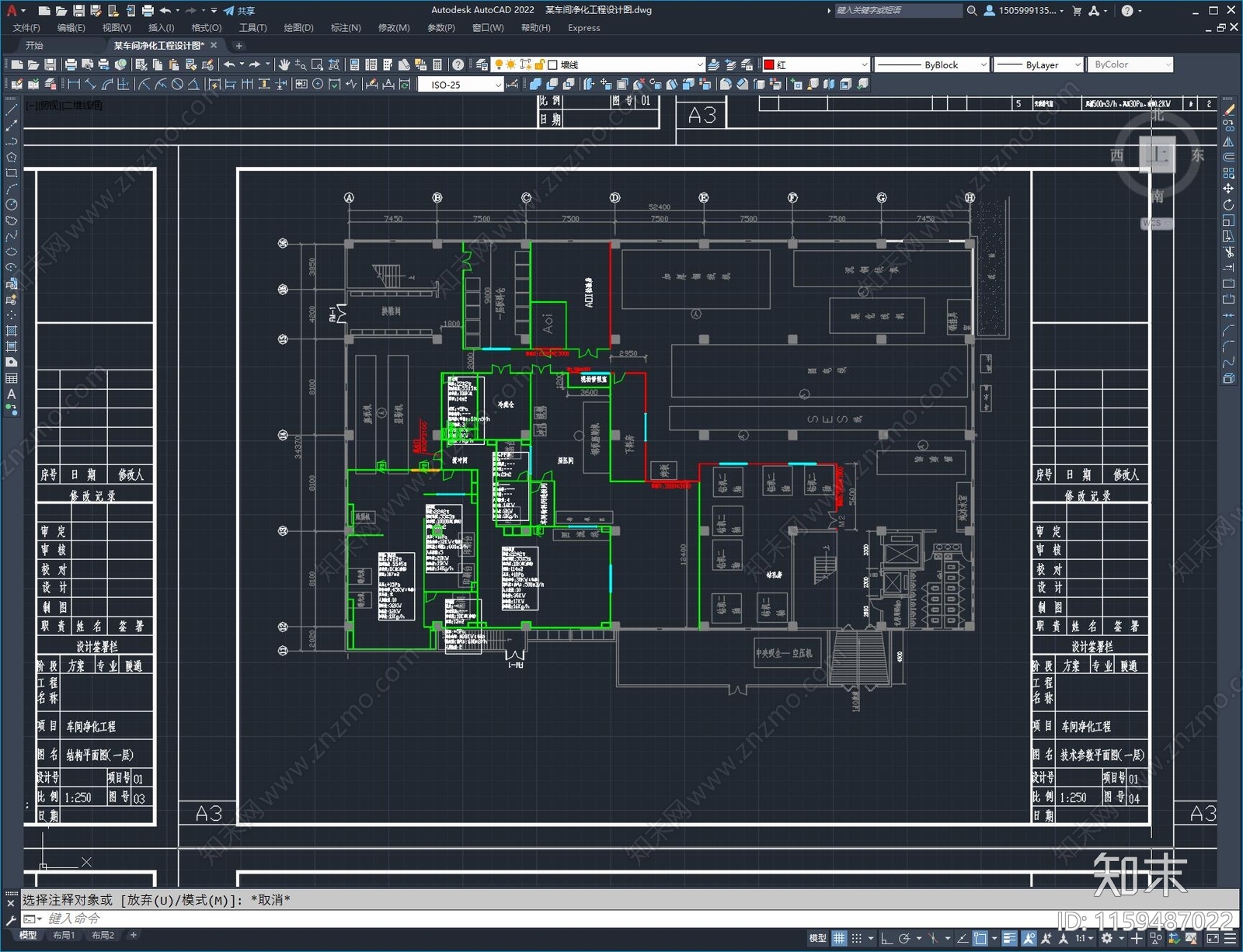Image resolution: width=1243 pixels, height=952 pixels.
Task: Open the 文件(F) menu
Action: tap(26, 28)
